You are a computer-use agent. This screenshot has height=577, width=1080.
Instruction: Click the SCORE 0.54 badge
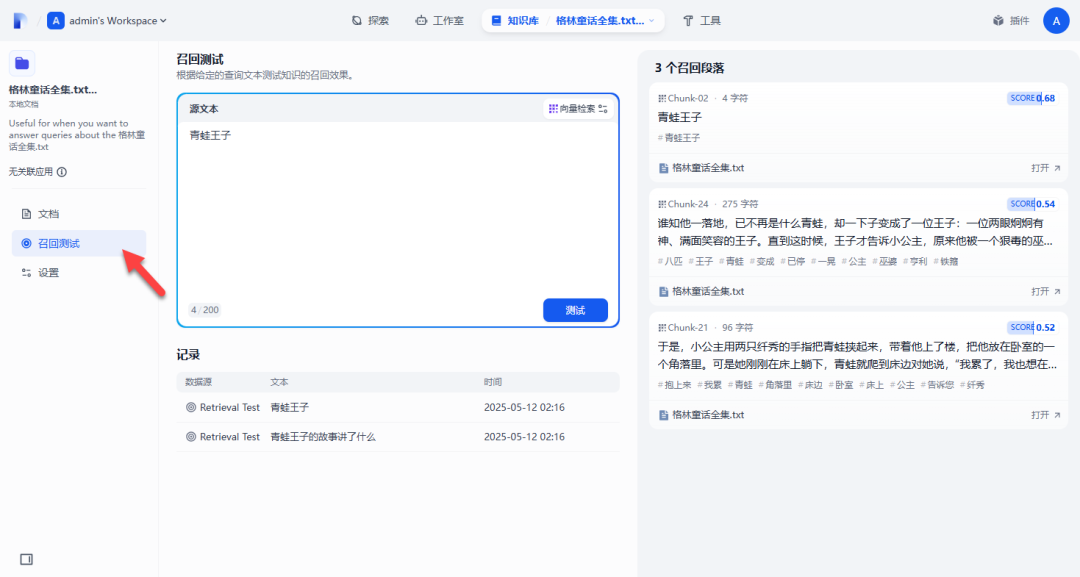pos(1032,204)
